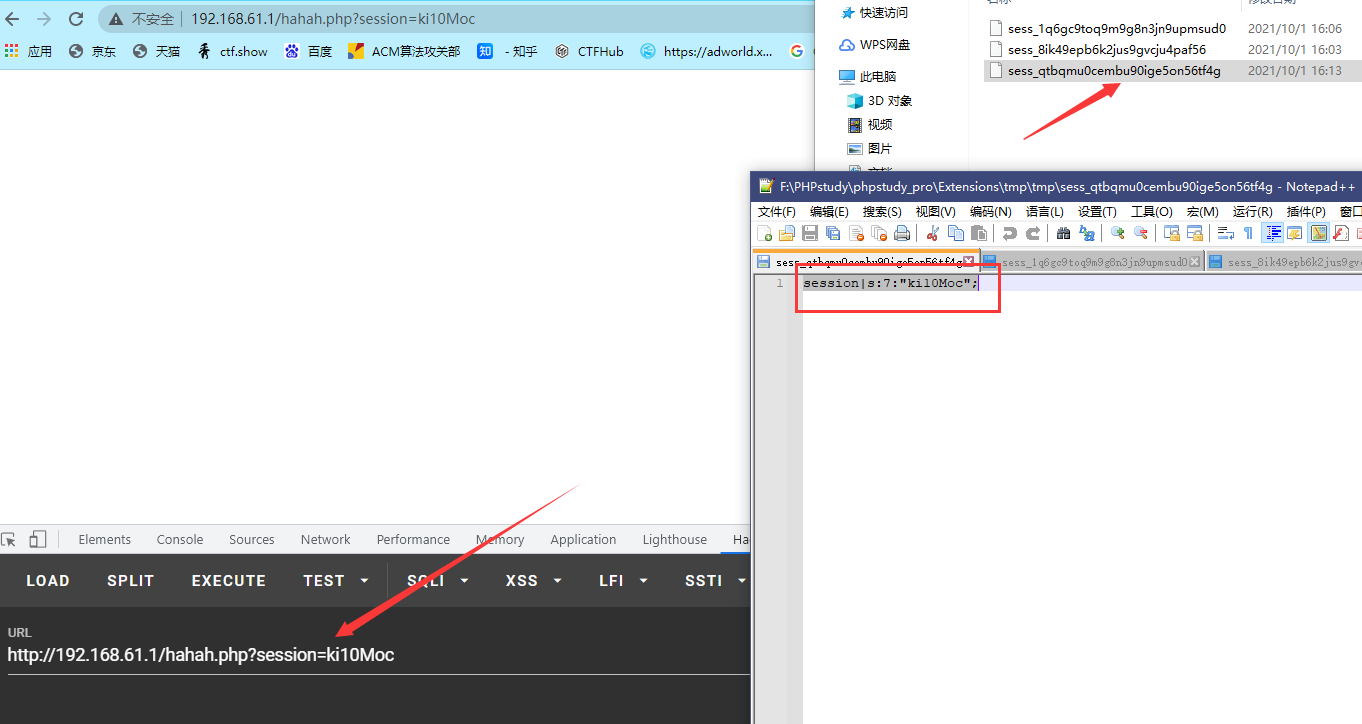Cut selection with scissors icon
1362x724 pixels.
932,233
